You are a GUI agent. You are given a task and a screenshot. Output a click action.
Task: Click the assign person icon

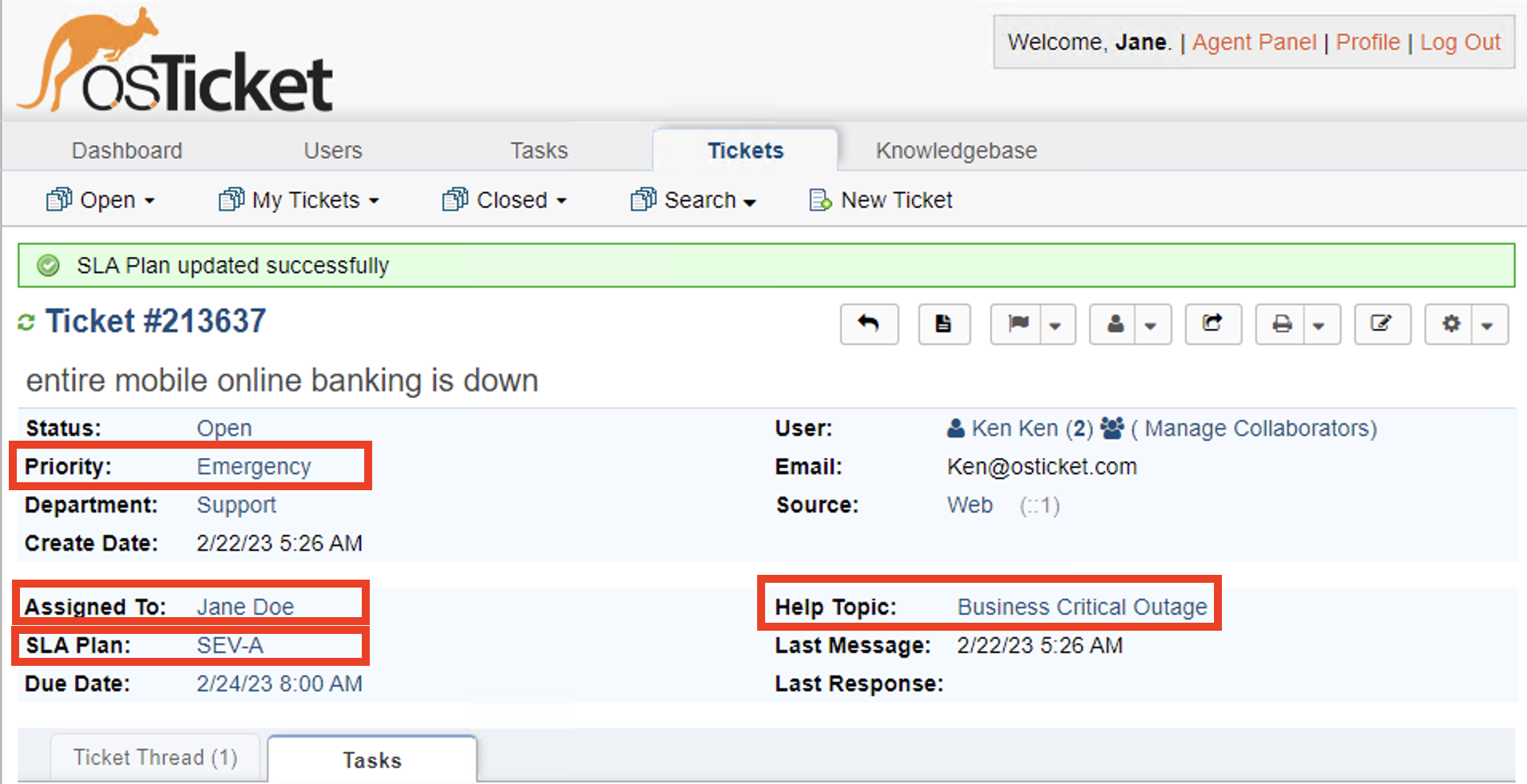pos(1116,323)
